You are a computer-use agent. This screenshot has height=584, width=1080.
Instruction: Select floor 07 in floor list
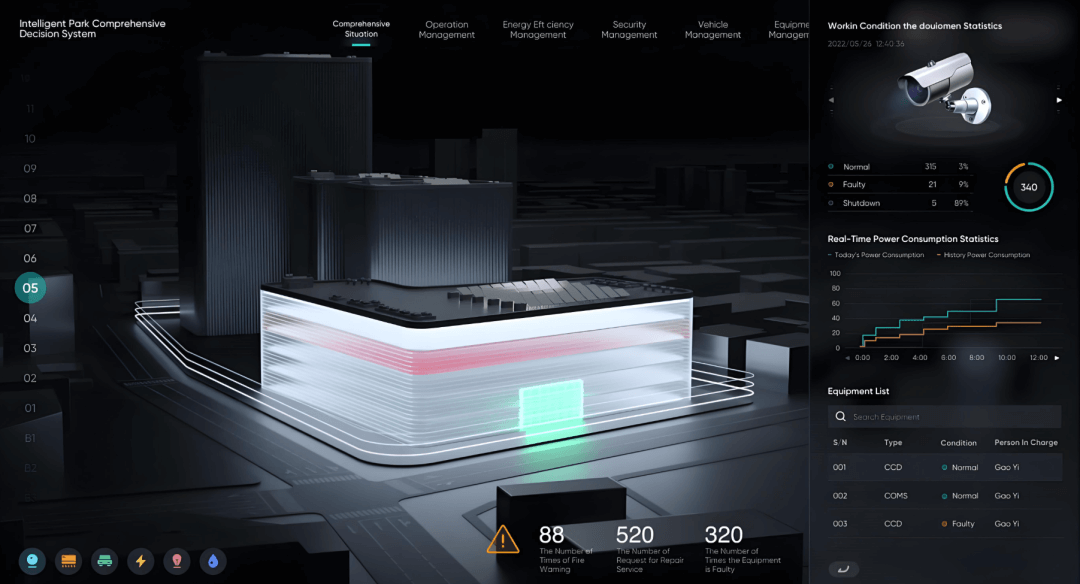tap(30, 229)
